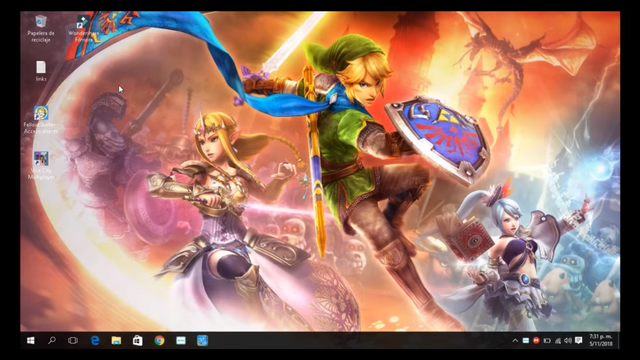Open the light teal window app icon right of Chrome
The height and width of the screenshot is (360, 640).
click(181, 340)
